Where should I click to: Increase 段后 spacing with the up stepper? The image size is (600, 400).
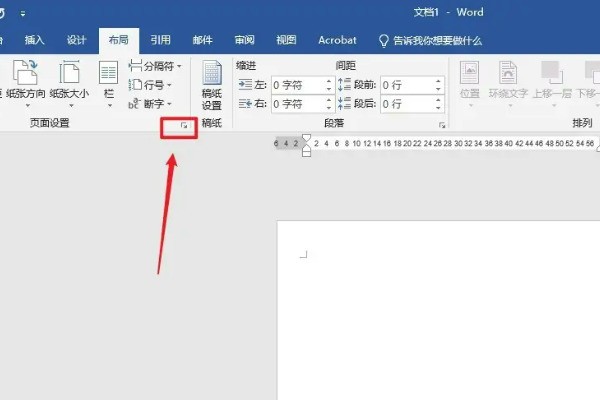coord(438,100)
